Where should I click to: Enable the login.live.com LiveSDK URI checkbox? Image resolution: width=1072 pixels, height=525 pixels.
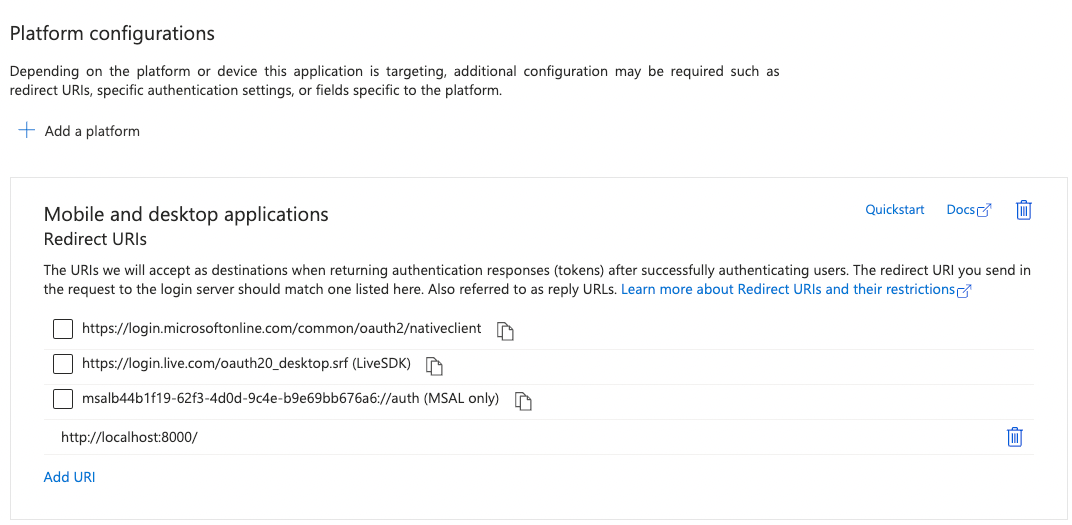[x=63, y=364]
